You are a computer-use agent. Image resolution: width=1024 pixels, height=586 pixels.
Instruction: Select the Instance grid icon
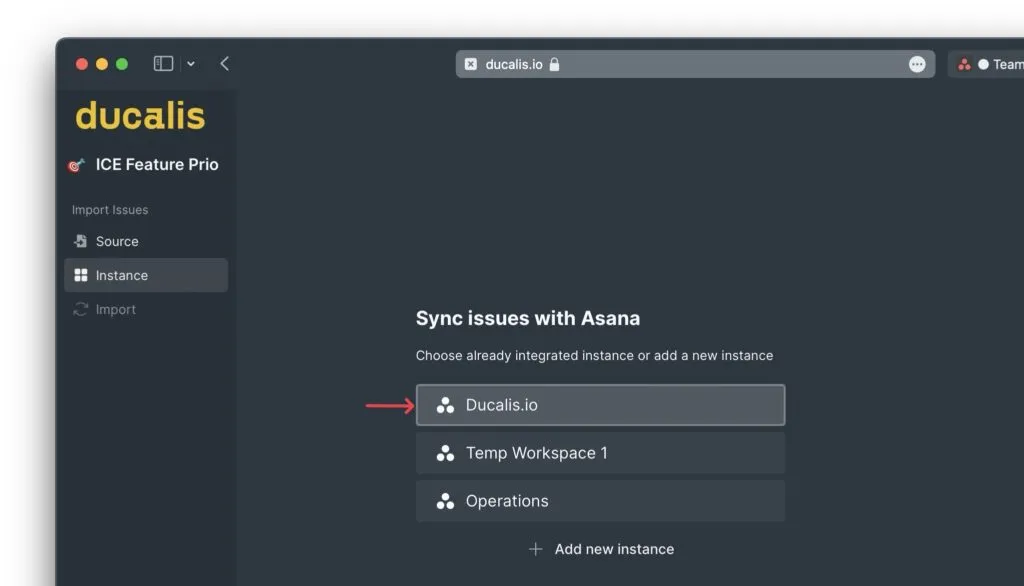(x=81, y=276)
